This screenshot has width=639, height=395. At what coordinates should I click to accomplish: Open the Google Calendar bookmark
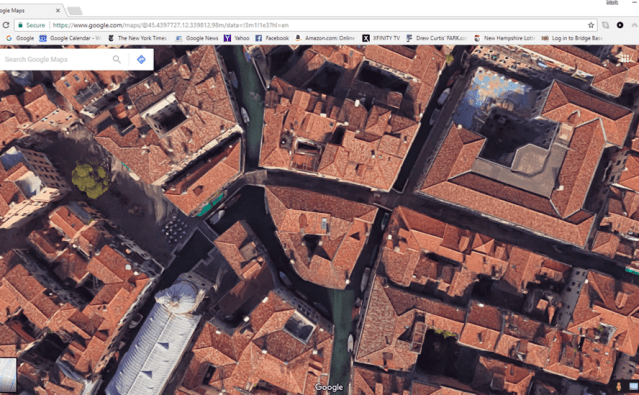coord(70,38)
